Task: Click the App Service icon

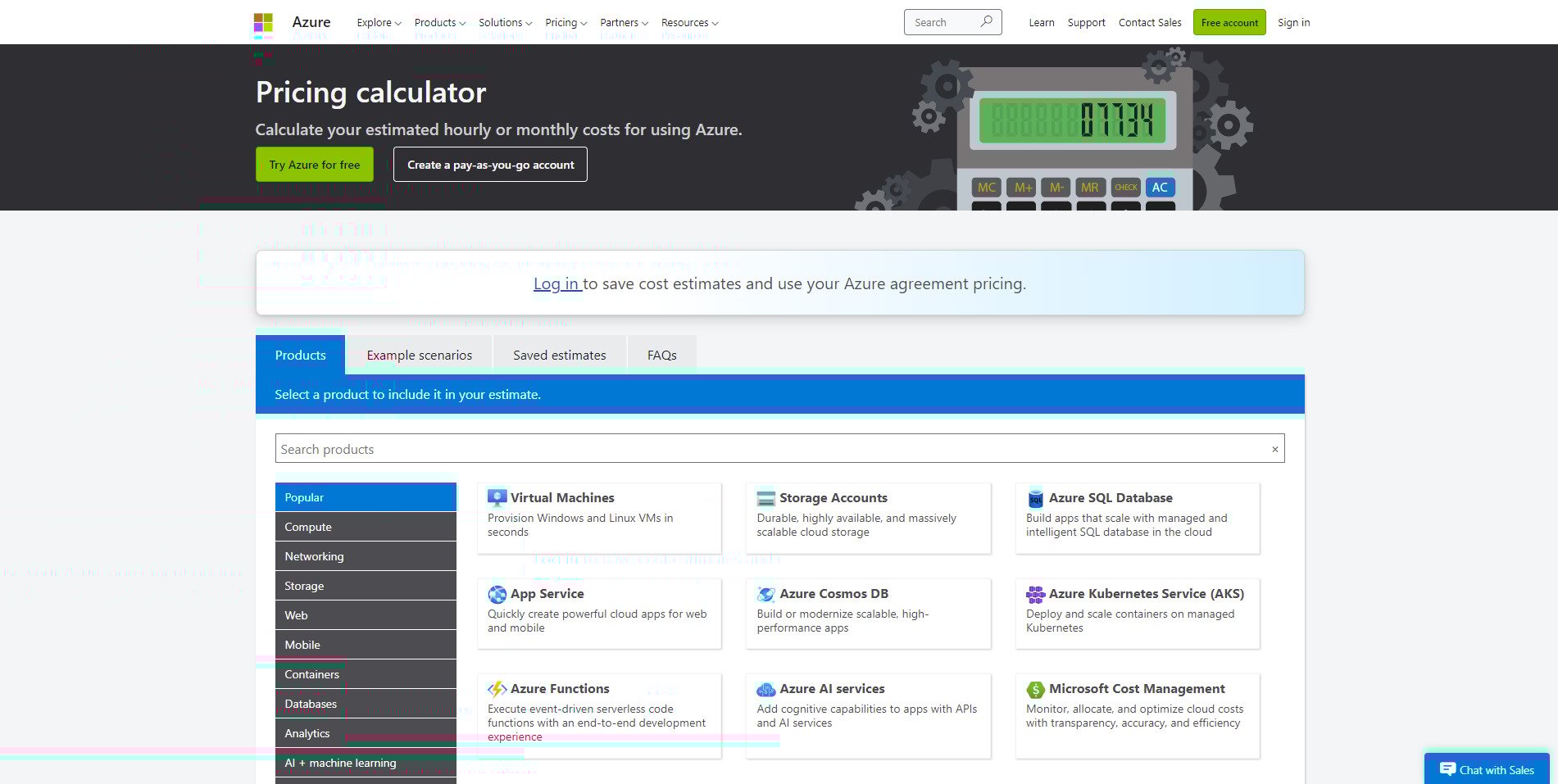Action: pos(497,594)
